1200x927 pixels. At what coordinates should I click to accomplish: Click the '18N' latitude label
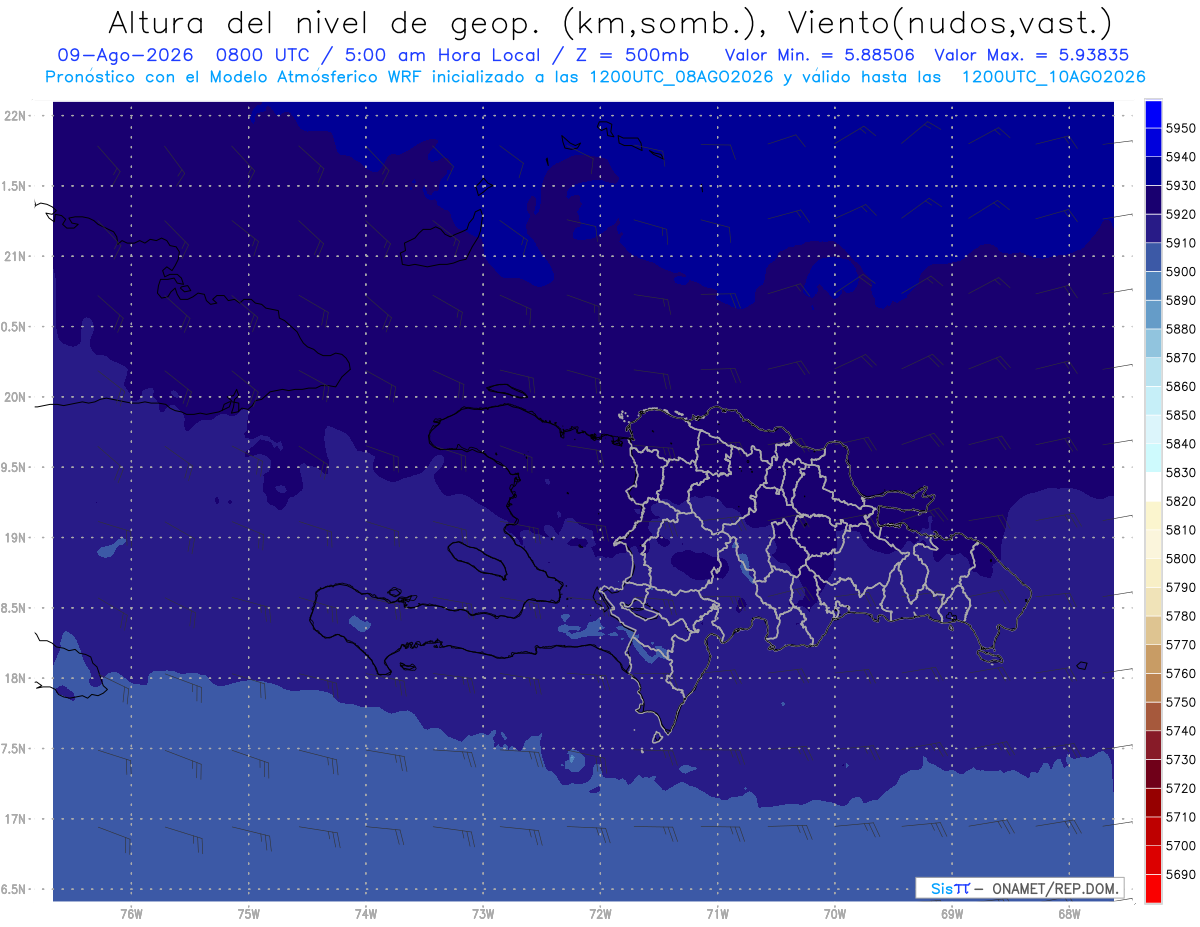point(15,678)
